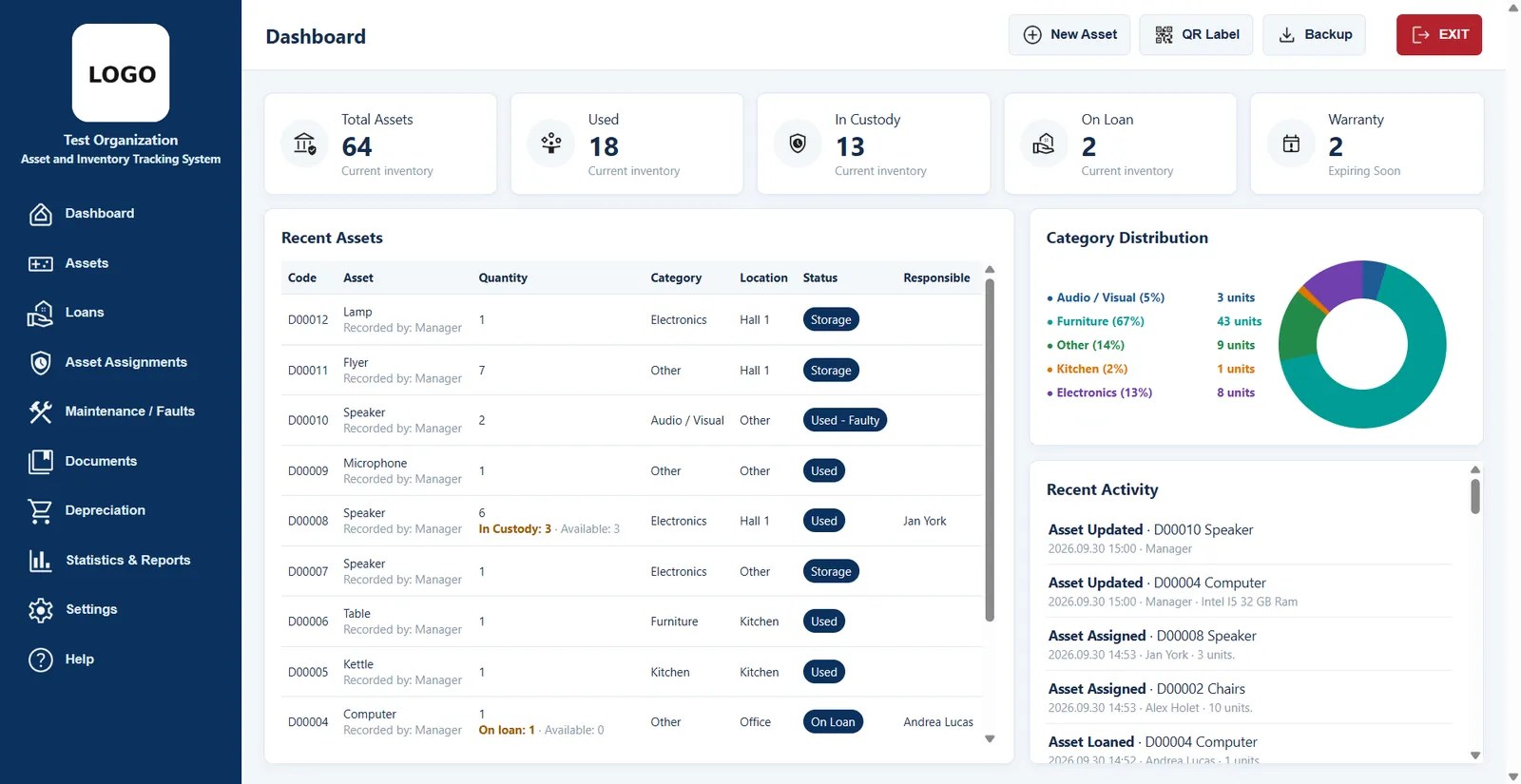Click the Assets sidebar icon
Image resolution: width=1521 pixels, height=784 pixels.
pos(40,263)
